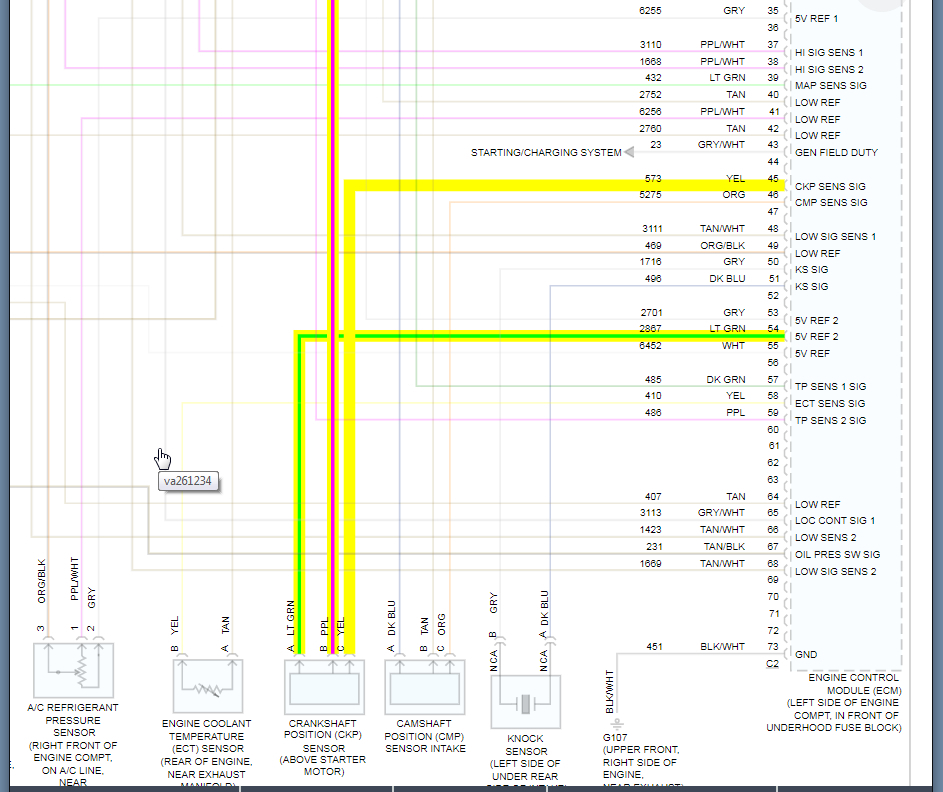
Task: Click the Camshaft Position sensor symbol box
Action: coord(425,687)
